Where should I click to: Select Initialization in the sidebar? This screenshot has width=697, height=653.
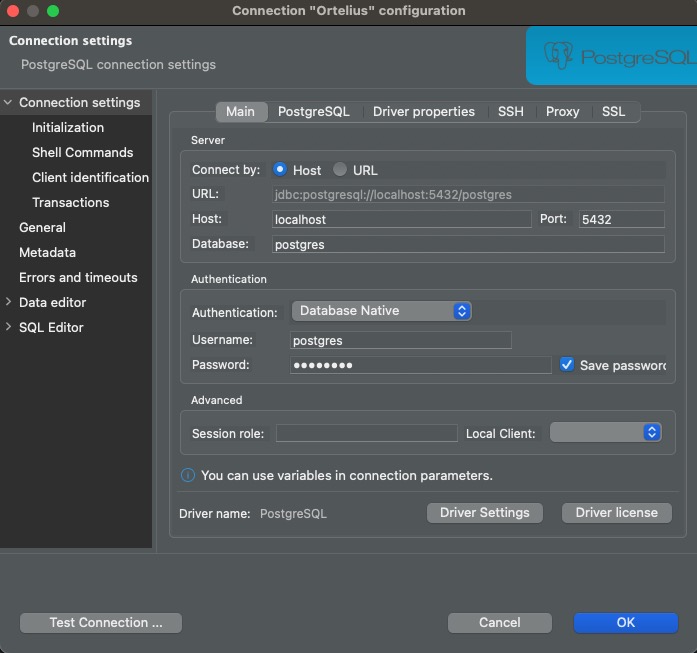point(68,128)
